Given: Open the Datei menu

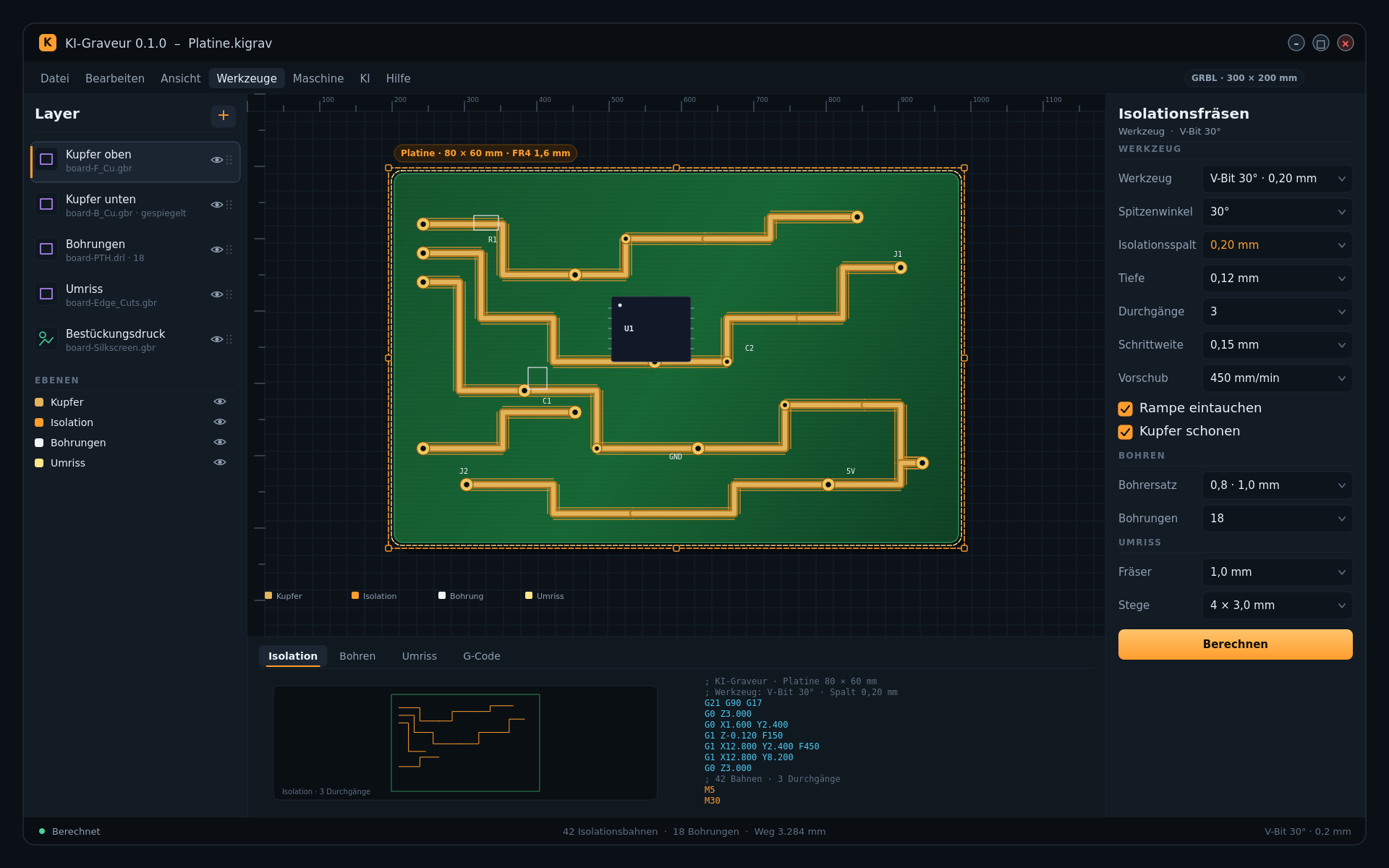Looking at the screenshot, I should point(55,78).
